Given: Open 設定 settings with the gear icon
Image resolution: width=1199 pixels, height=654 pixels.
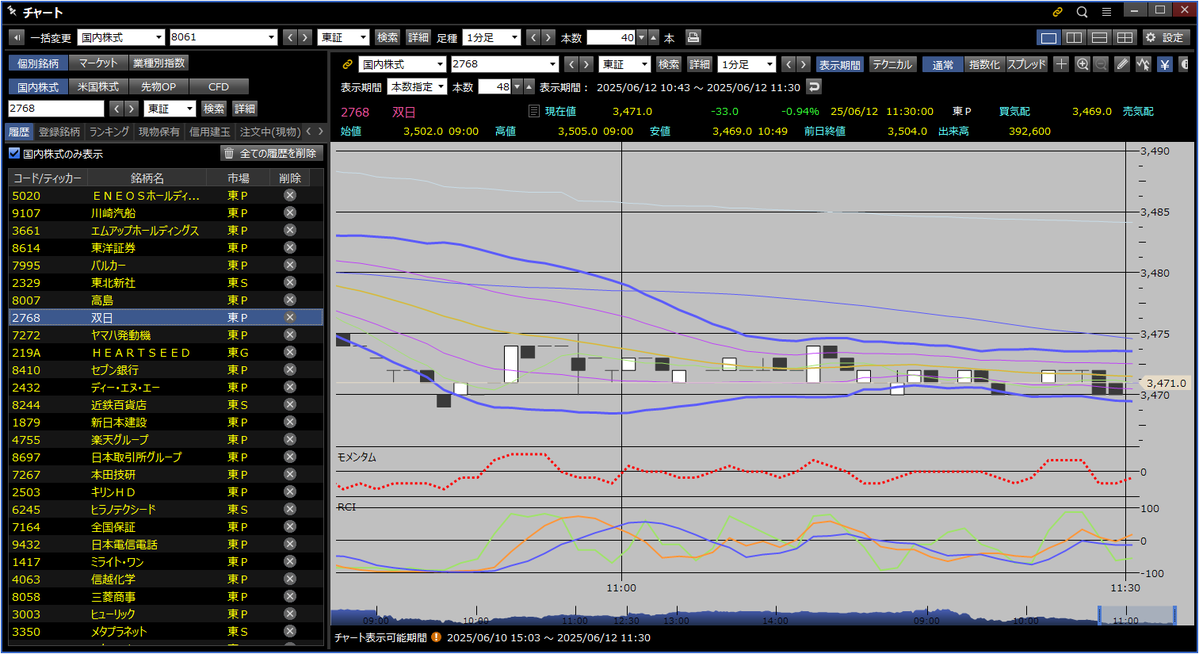Looking at the screenshot, I should [1165, 37].
